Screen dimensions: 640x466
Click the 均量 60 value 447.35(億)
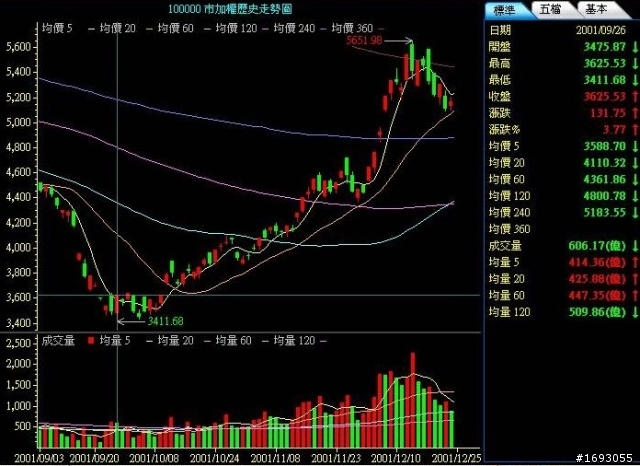597,295
